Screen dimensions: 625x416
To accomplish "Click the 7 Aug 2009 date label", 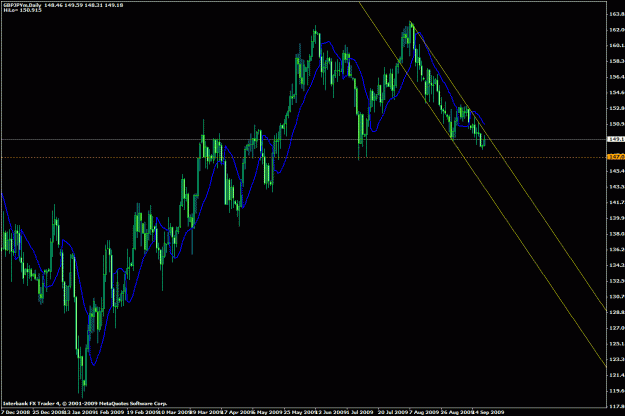I will (424, 412).
